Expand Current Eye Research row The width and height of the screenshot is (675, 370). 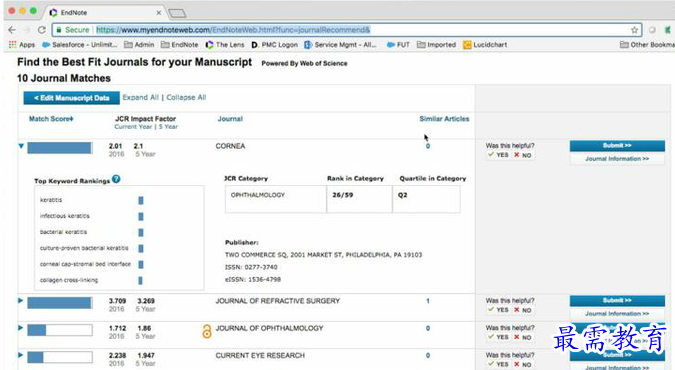pos(21,355)
